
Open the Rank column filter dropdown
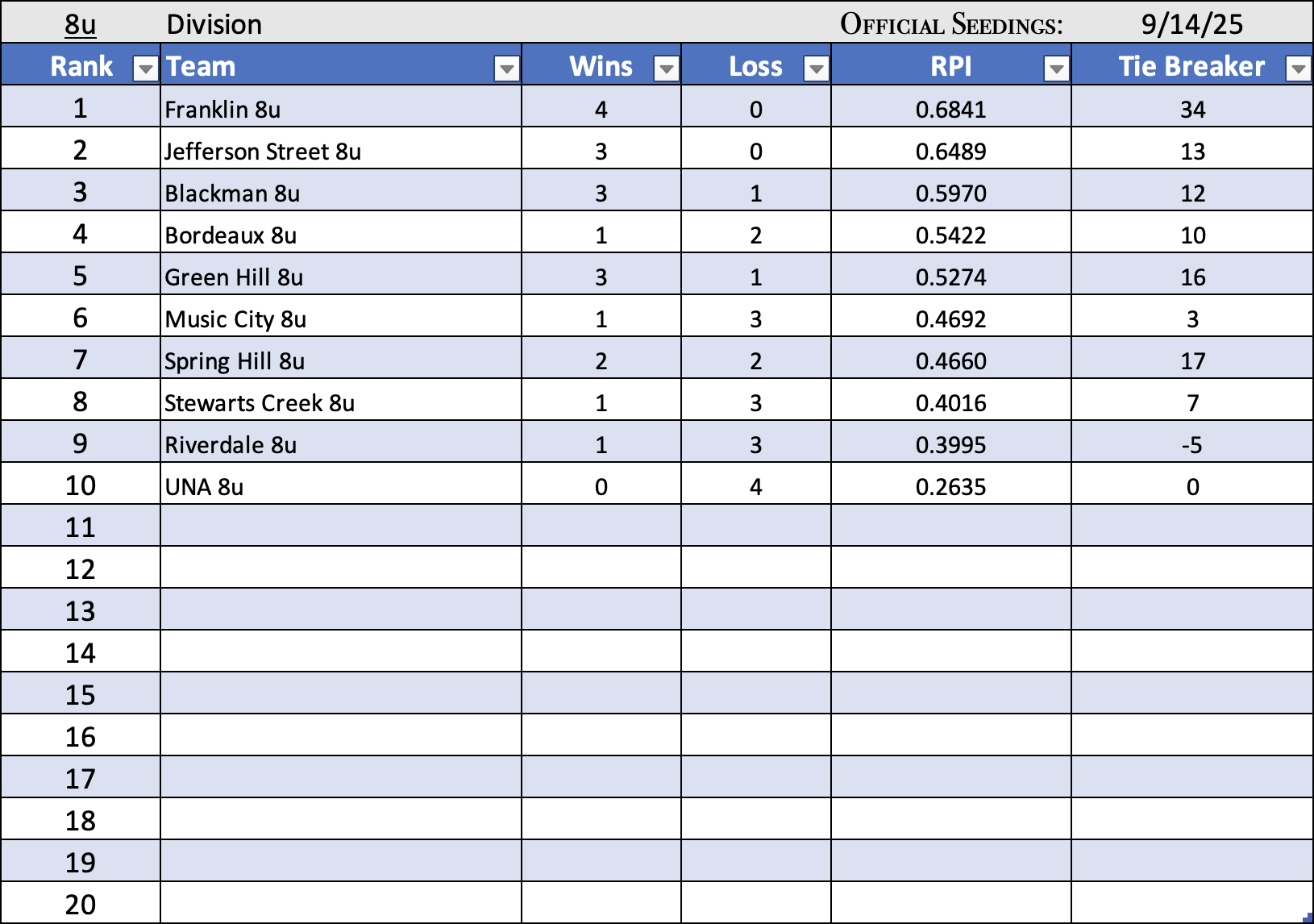145,69
